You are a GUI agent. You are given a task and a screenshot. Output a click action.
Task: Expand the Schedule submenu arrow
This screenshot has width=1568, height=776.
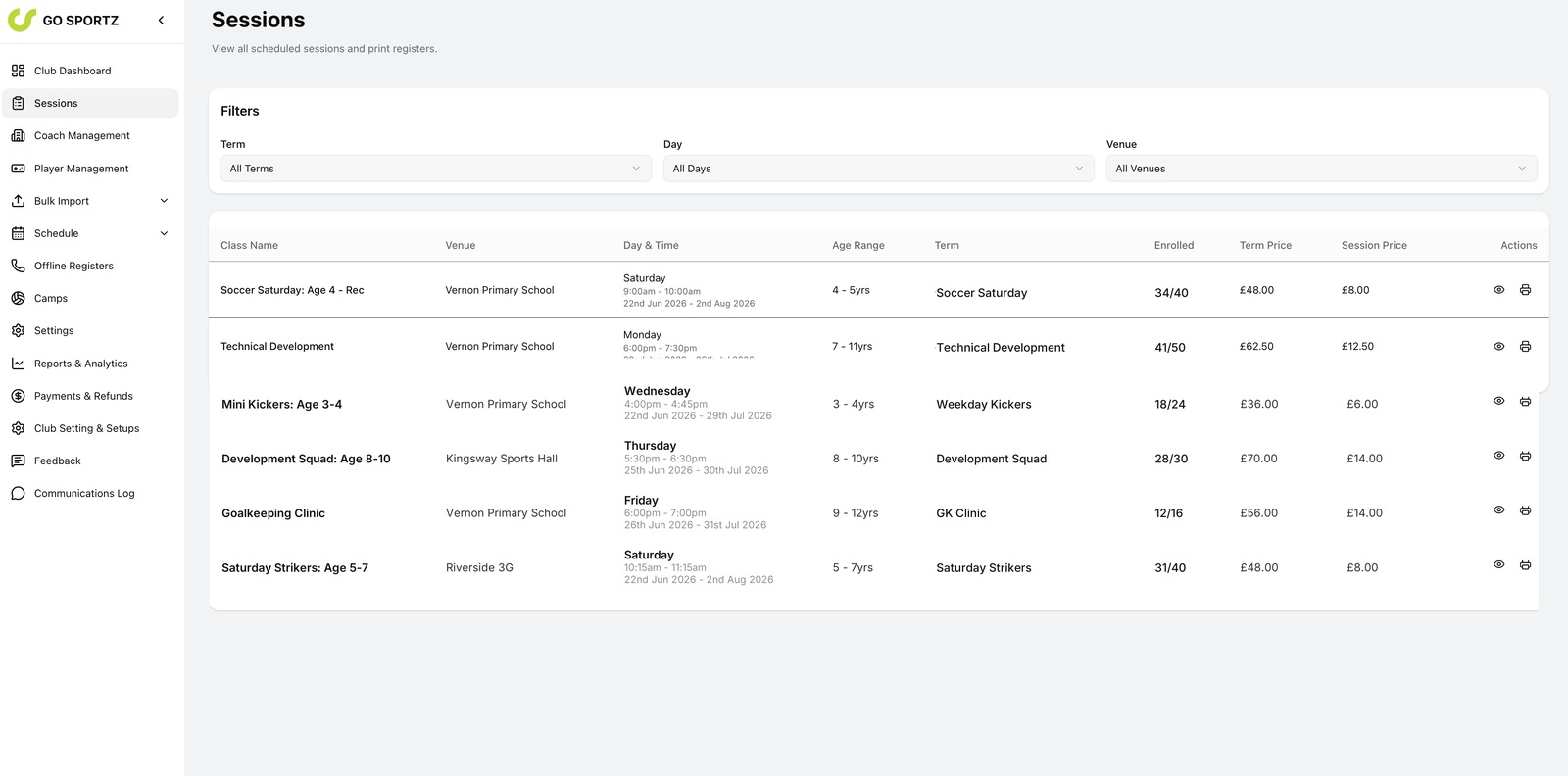pos(164,233)
